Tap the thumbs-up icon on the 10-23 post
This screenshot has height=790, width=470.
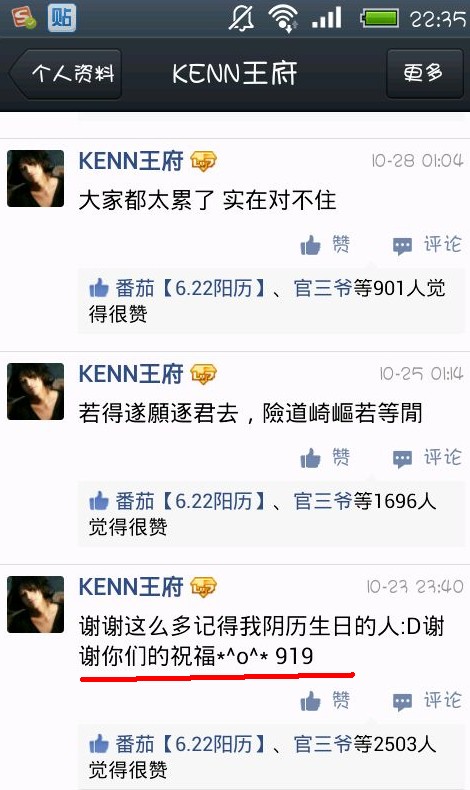click(310, 701)
